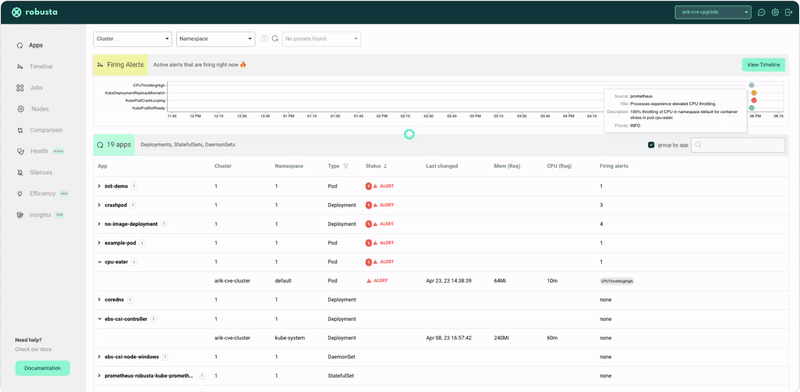Open the presets dropdown
800x392 pixels.
321,39
